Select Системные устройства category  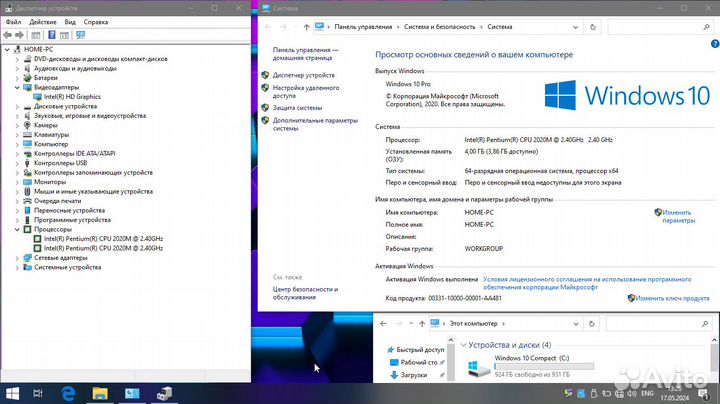tap(67, 267)
